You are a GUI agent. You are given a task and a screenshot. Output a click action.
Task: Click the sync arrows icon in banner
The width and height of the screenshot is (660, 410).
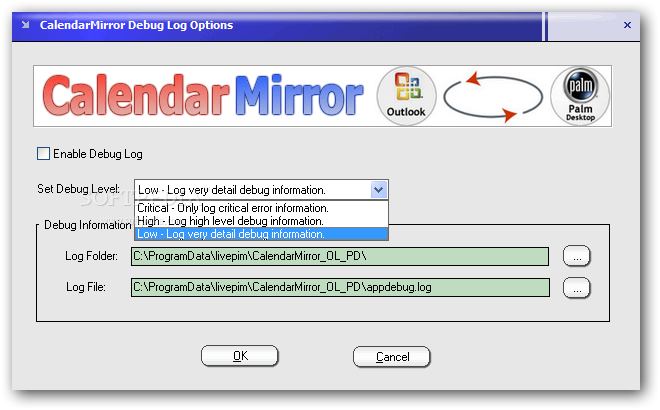click(x=493, y=97)
